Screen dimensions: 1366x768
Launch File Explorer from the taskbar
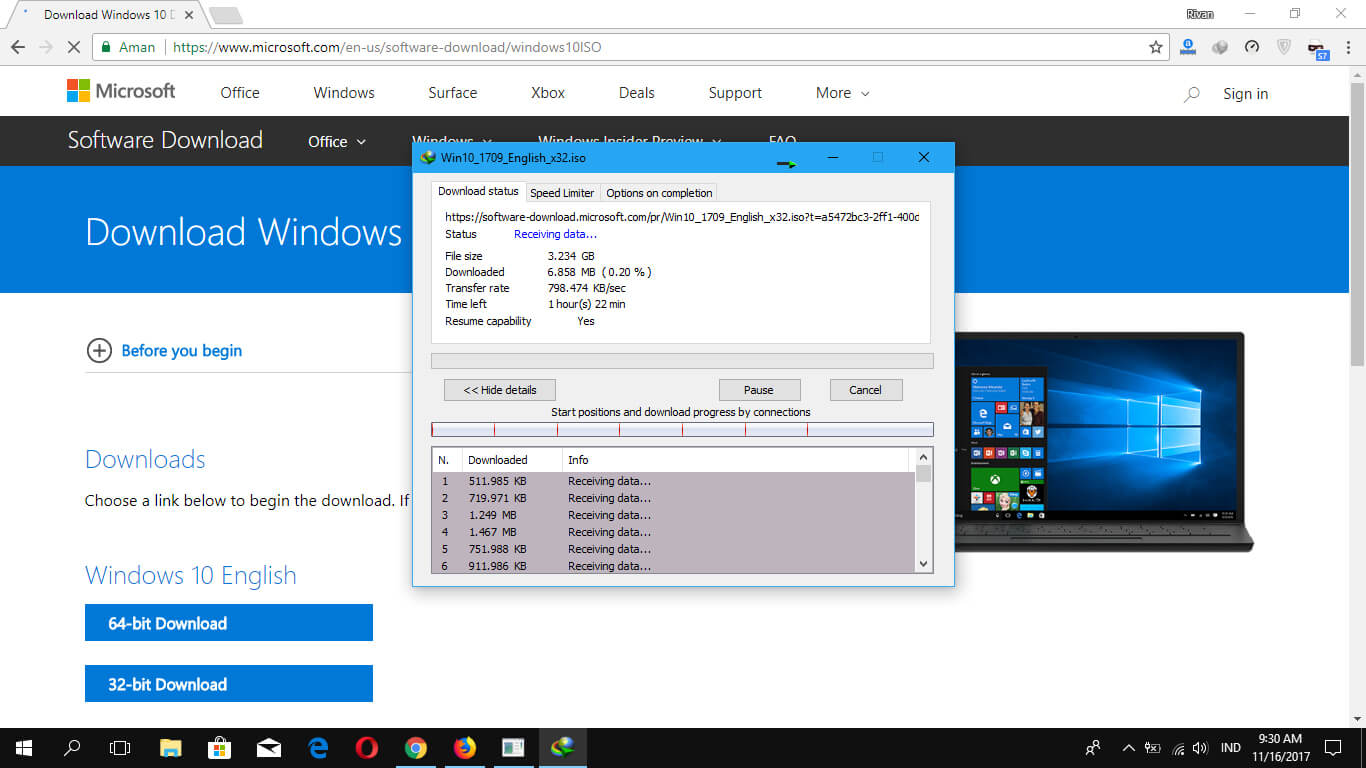[170, 747]
